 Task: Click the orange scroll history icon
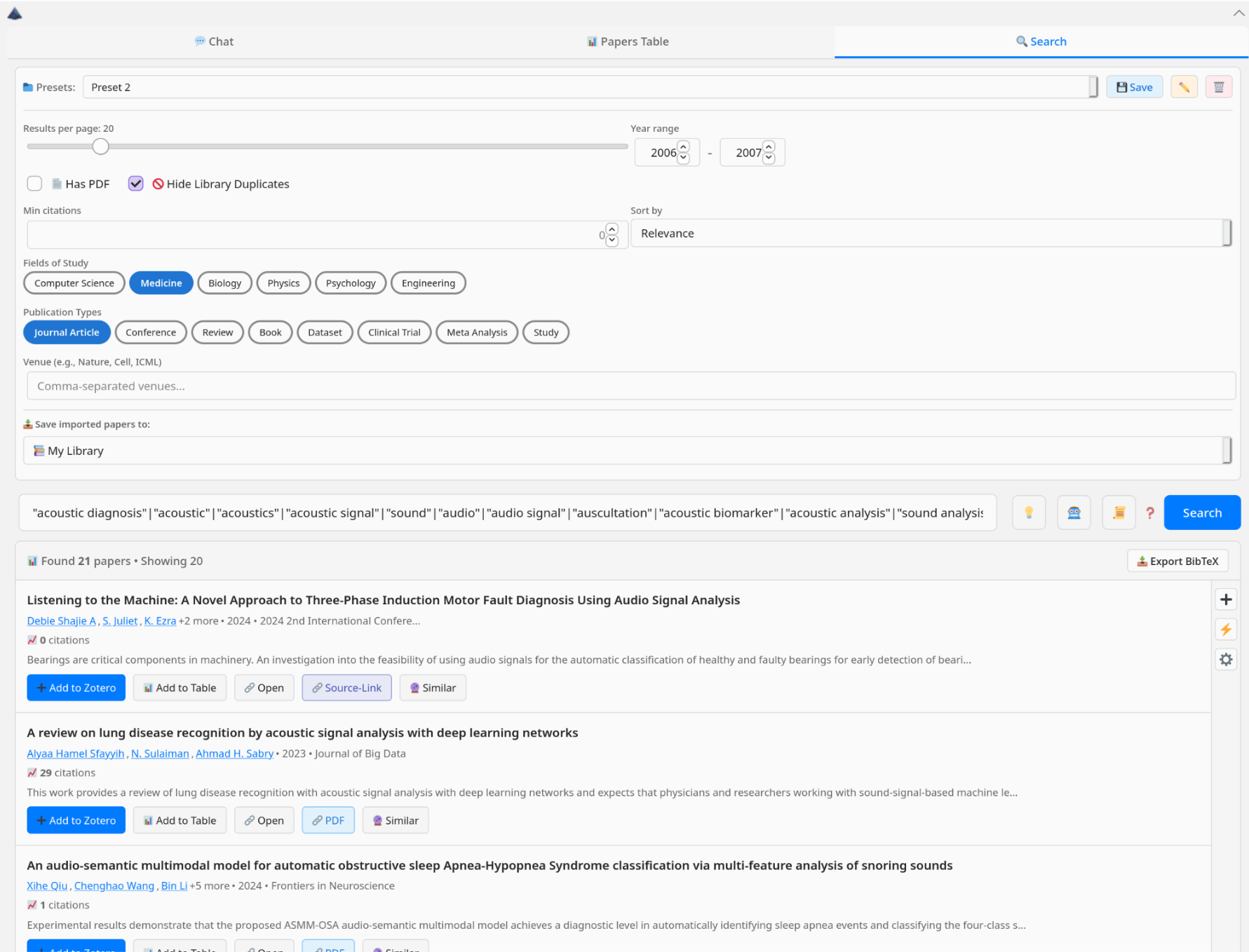1119,512
